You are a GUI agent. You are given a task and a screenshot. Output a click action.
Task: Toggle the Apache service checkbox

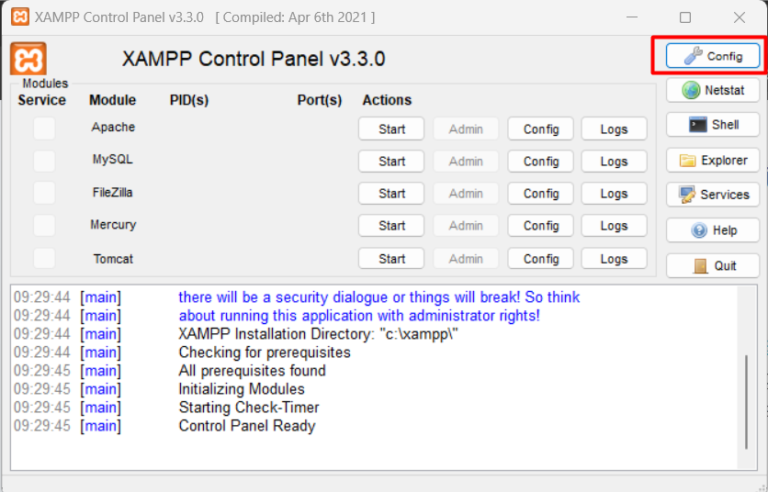tap(44, 128)
